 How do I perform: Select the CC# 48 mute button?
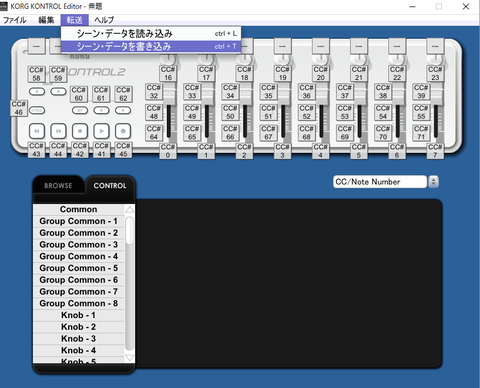tap(154, 112)
